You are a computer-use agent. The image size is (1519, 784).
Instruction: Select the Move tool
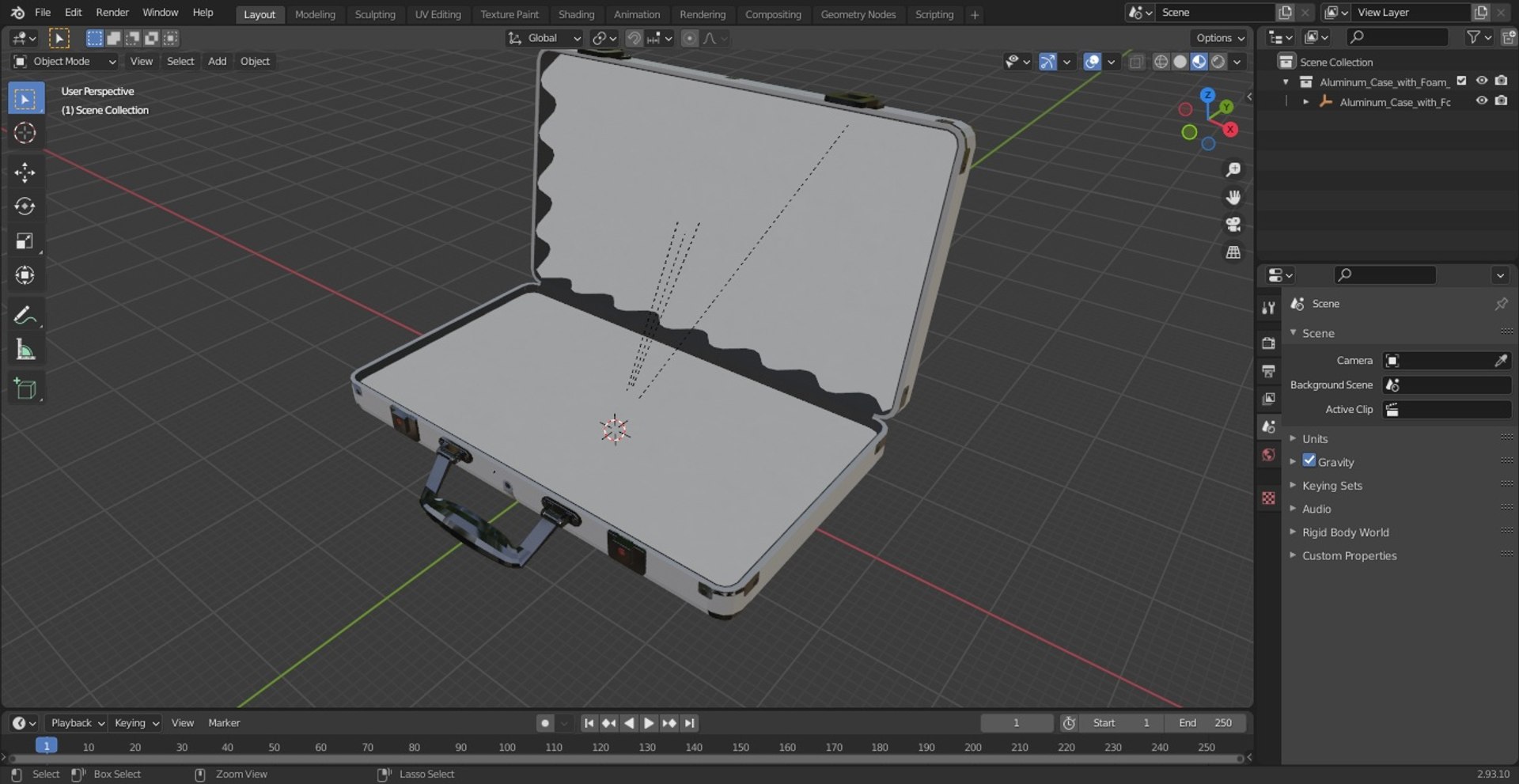(x=25, y=172)
